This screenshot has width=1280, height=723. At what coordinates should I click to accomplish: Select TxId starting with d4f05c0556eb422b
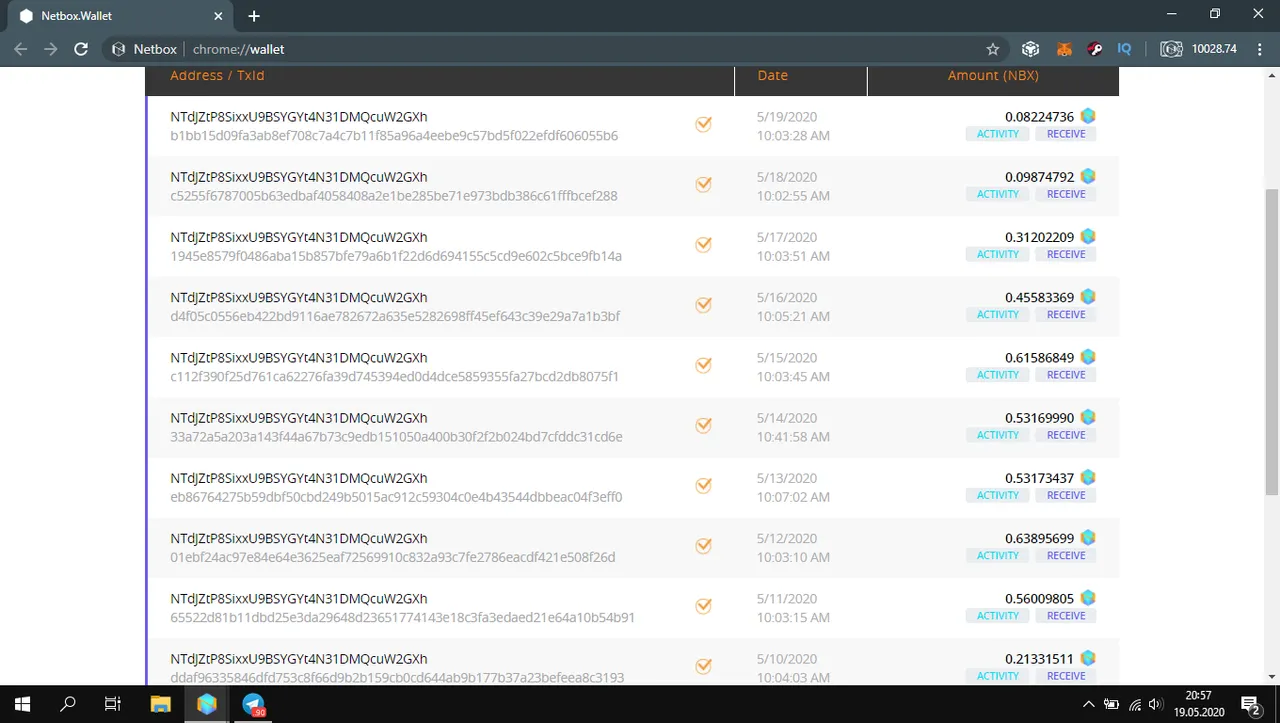coord(395,316)
